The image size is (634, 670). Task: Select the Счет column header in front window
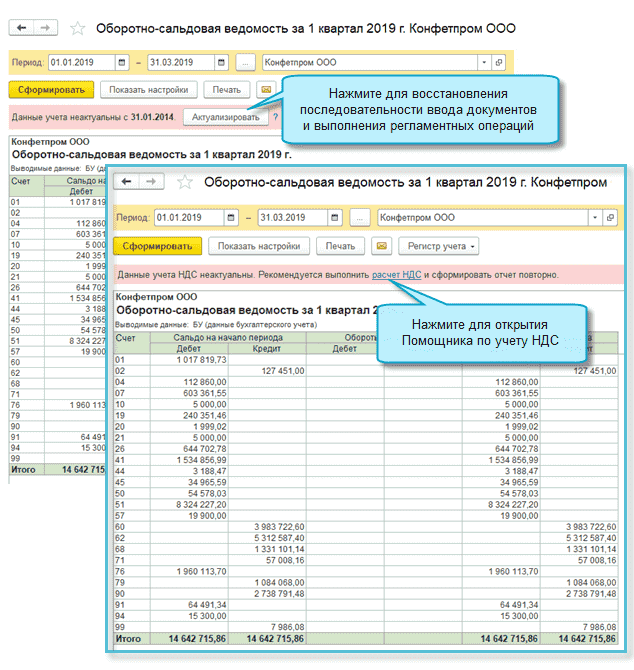pos(132,343)
